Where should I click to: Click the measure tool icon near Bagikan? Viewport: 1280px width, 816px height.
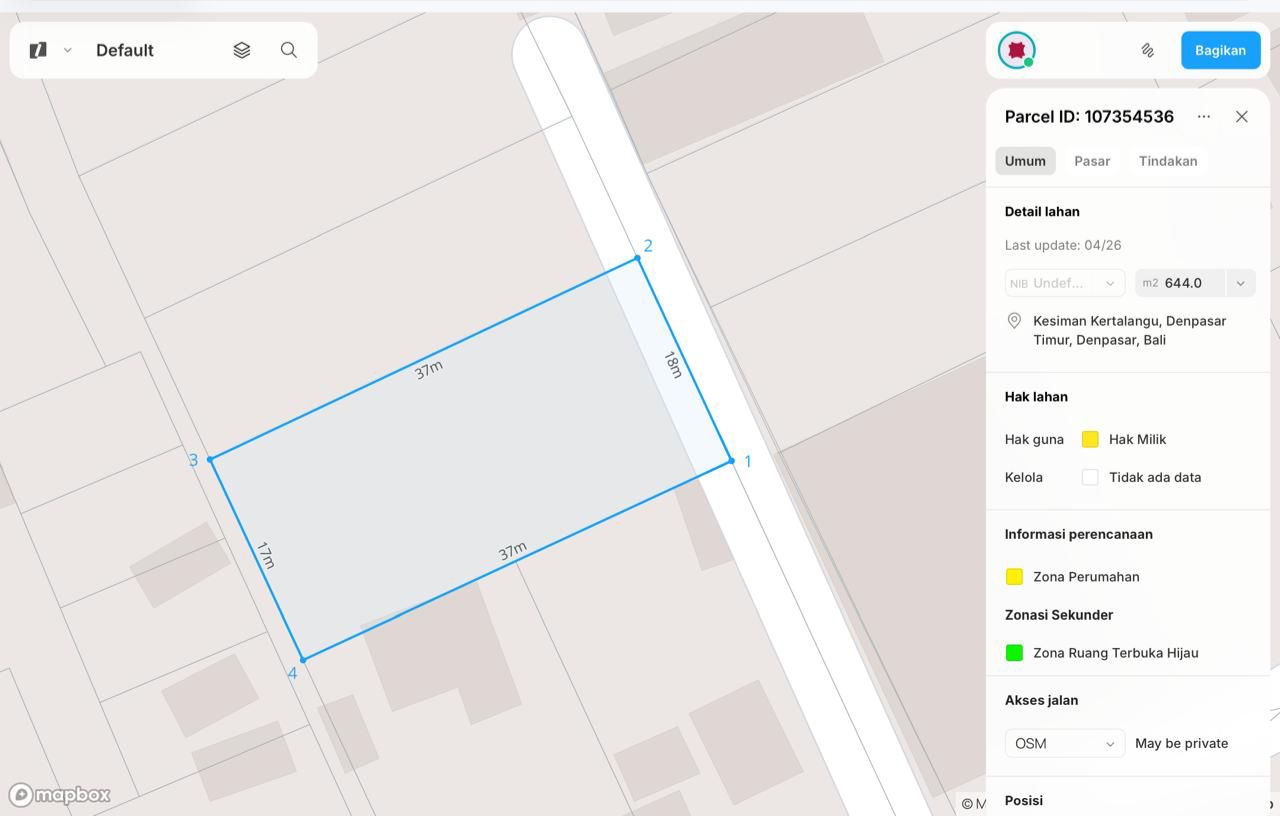(1148, 50)
